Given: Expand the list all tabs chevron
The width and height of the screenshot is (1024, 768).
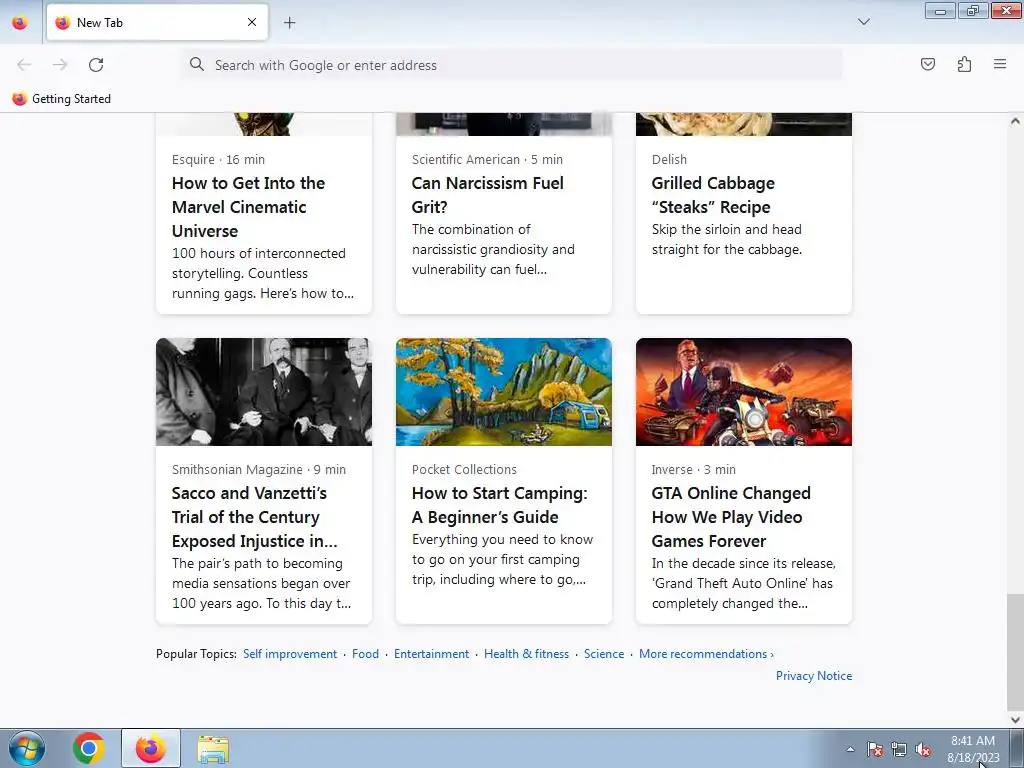Looking at the screenshot, I should click(x=863, y=22).
